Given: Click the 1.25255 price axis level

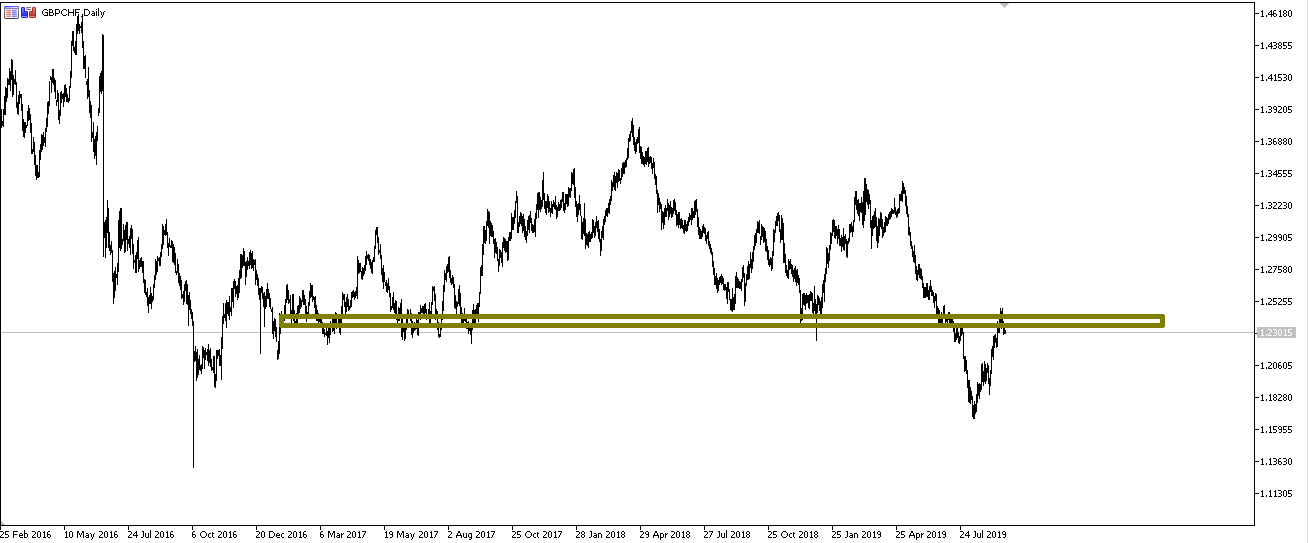Looking at the screenshot, I should (1280, 301).
